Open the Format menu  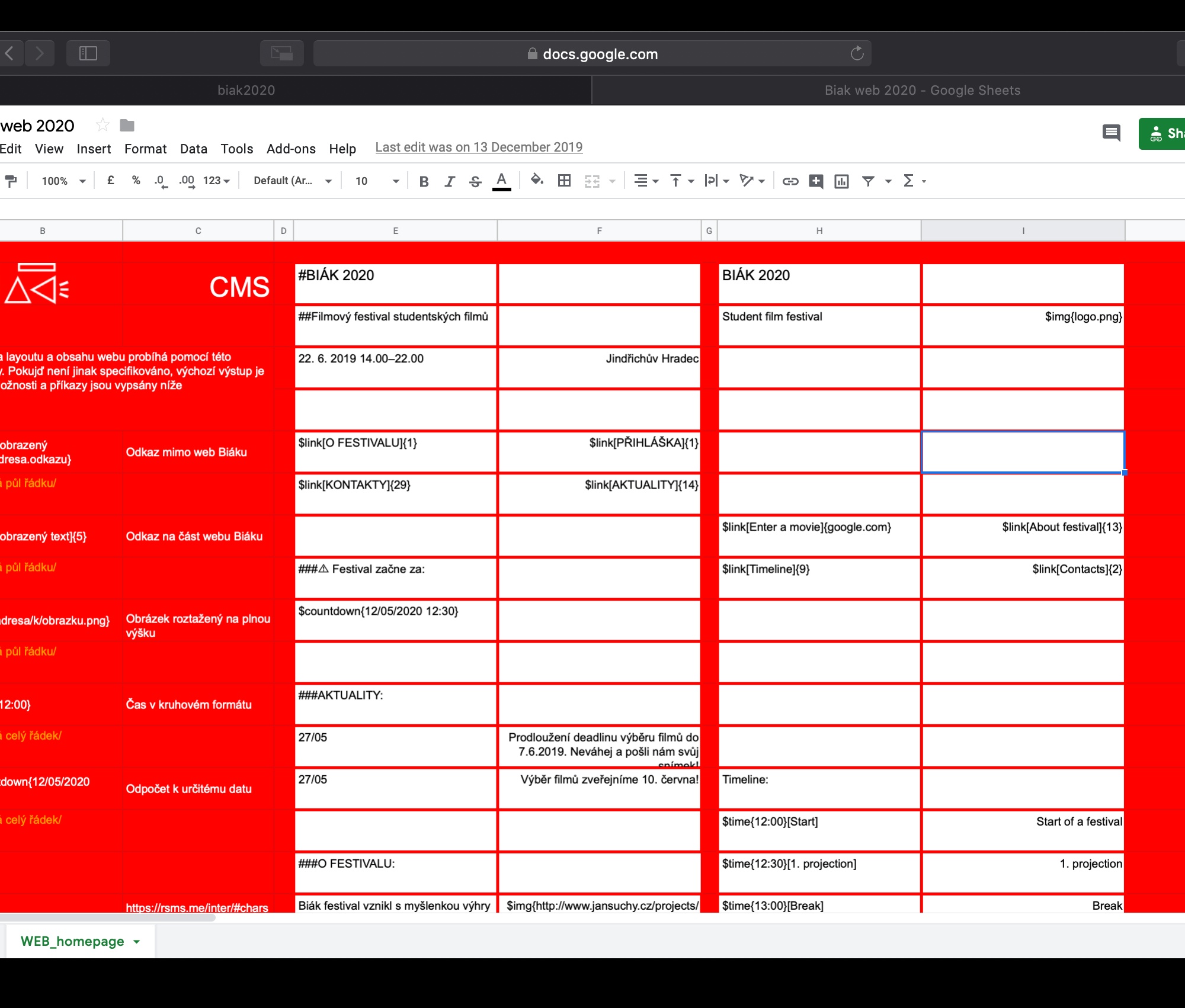(x=145, y=149)
